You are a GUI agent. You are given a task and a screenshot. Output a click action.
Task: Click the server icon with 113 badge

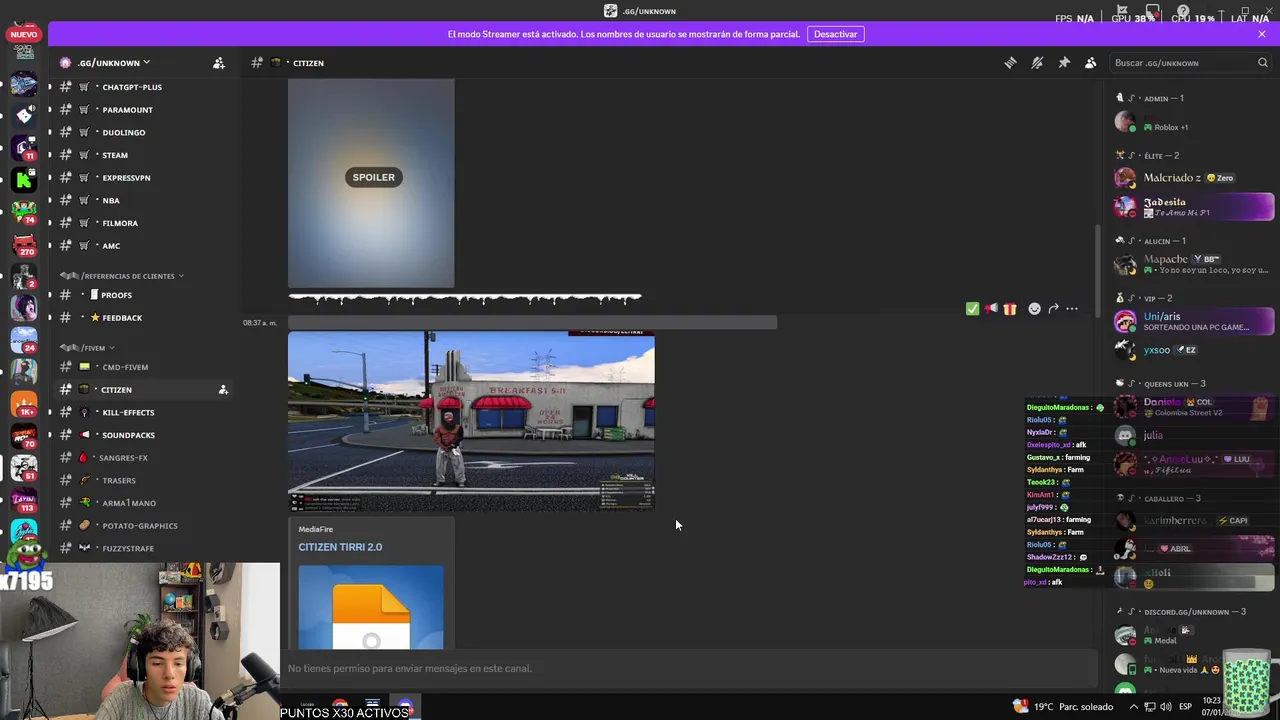pyautogui.click(x=24, y=499)
